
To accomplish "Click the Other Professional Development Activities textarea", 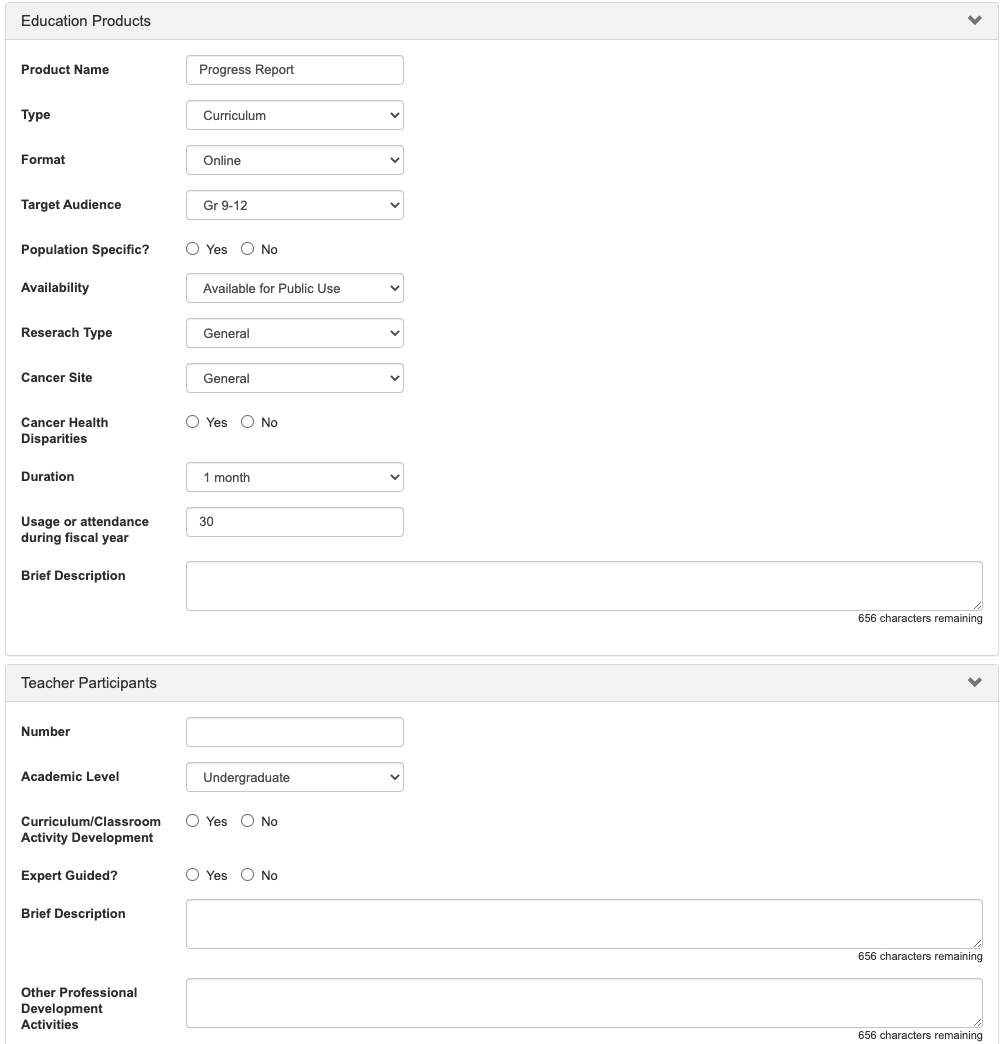I will point(584,1002).
